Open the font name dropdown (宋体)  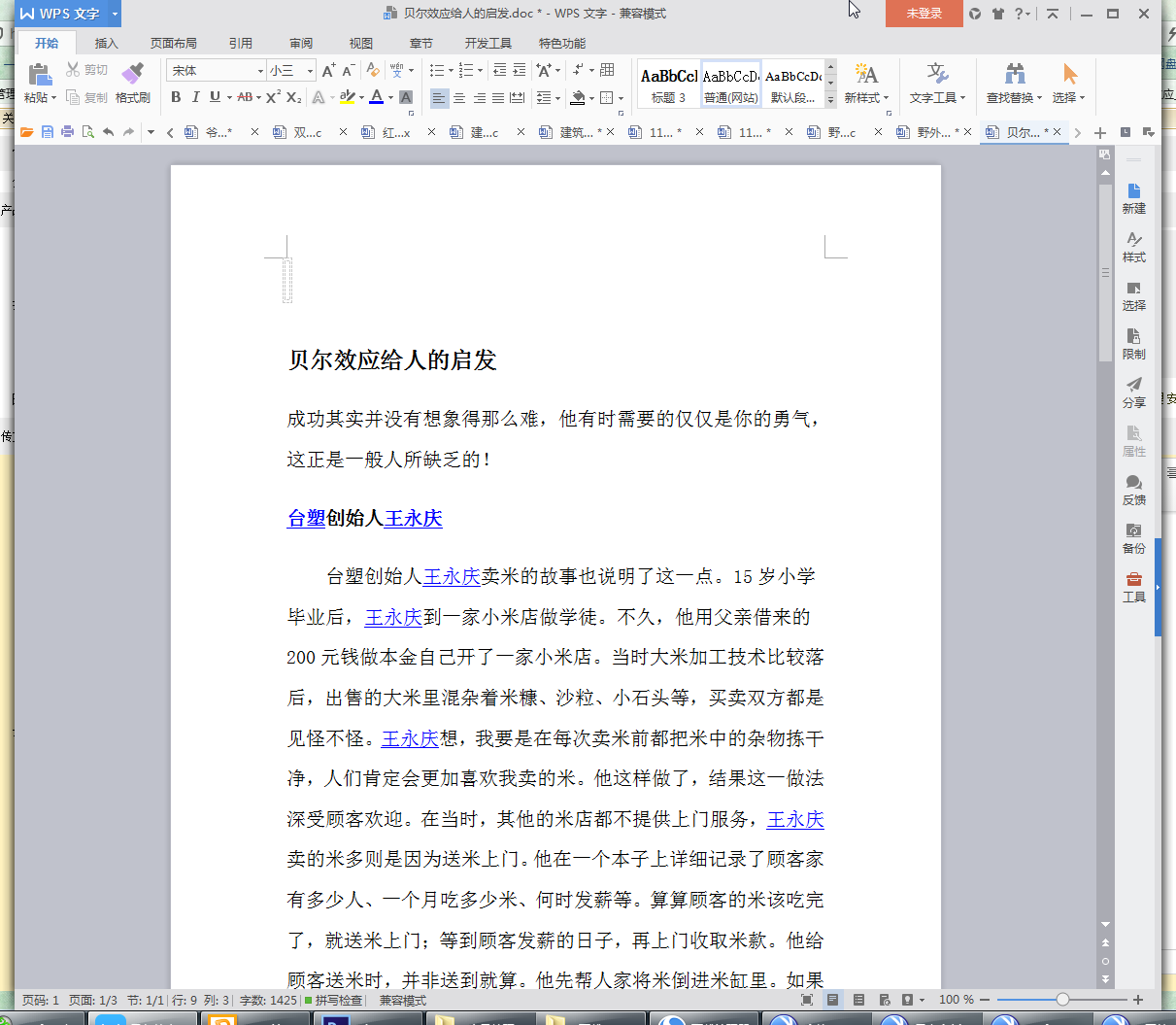[x=260, y=70]
